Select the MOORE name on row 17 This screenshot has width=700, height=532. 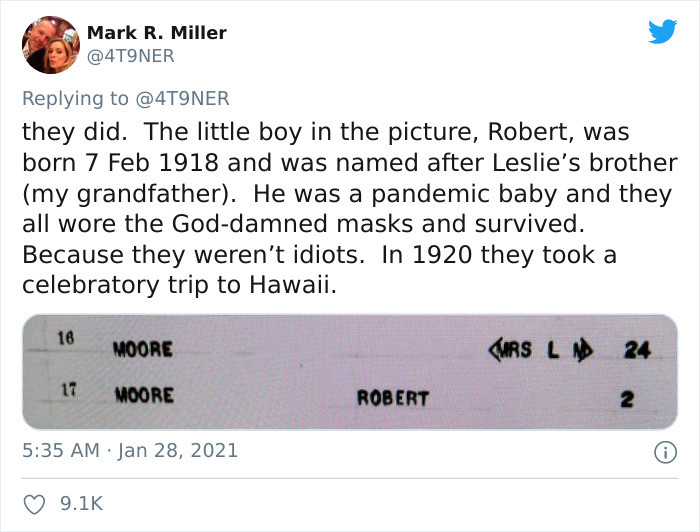144,395
